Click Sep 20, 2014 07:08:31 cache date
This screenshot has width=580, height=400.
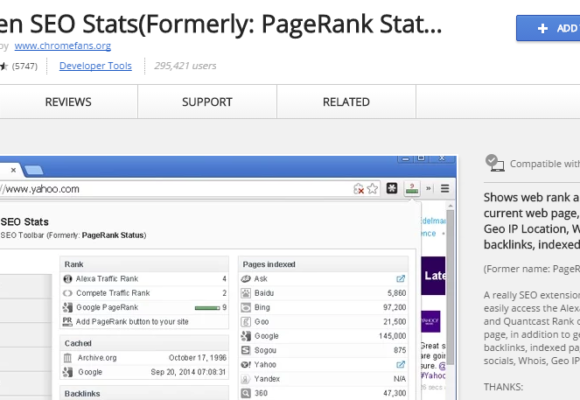pos(188,372)
